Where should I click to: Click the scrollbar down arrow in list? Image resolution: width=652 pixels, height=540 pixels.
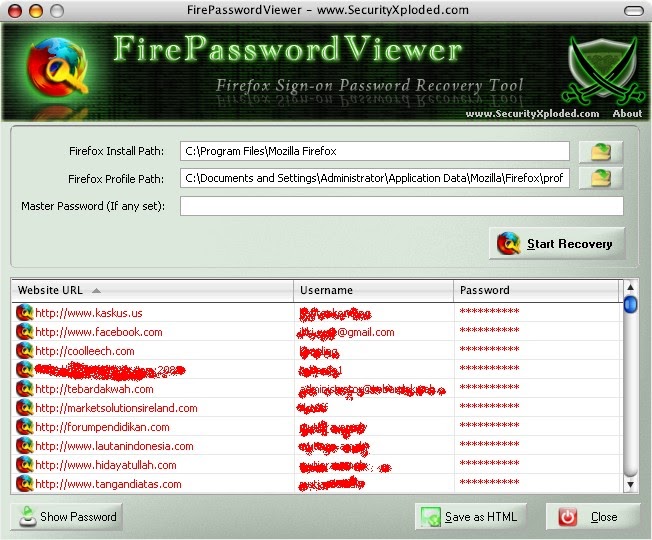(631, 485)
